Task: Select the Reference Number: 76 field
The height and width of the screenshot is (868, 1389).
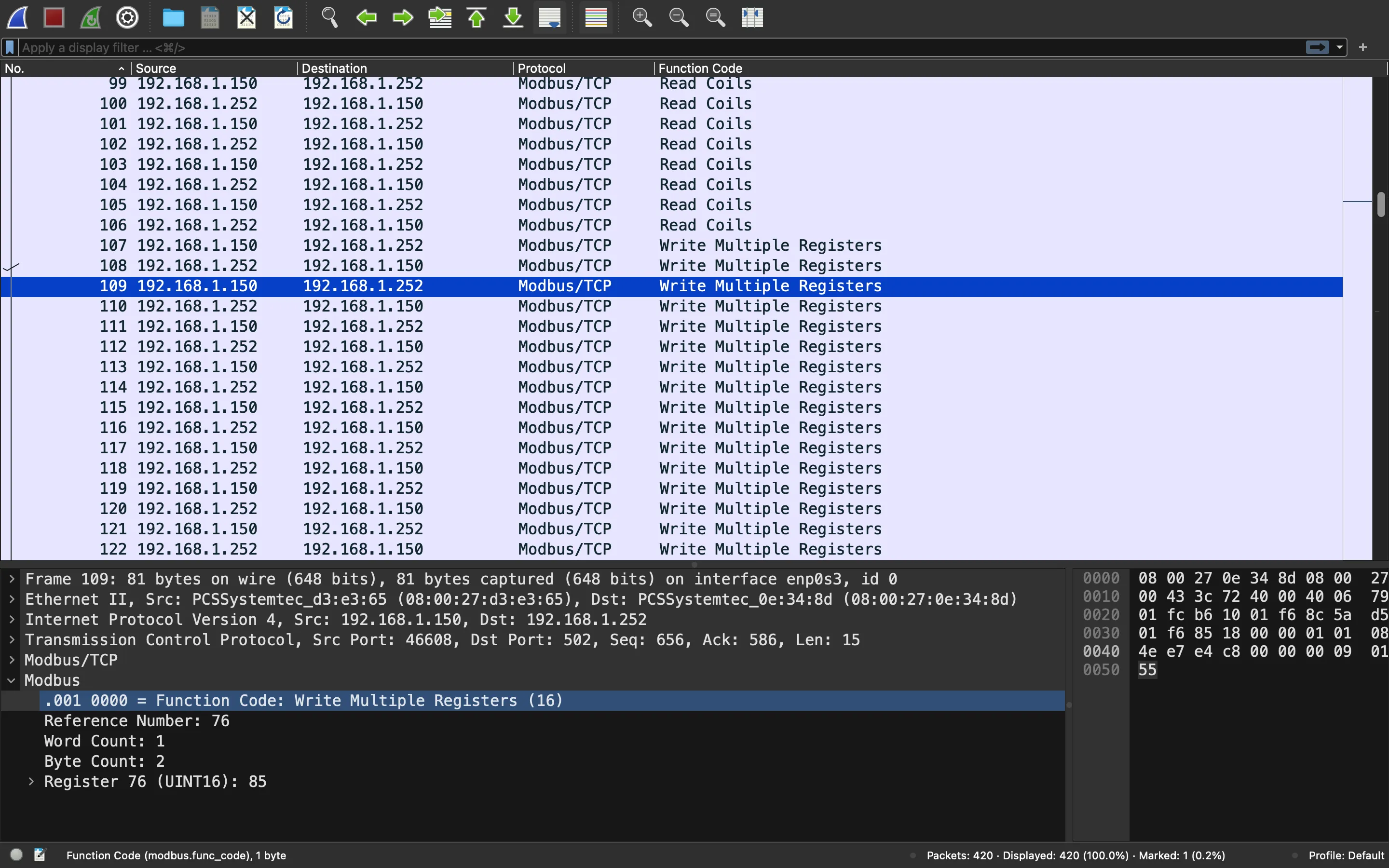Action: point(136,720)
